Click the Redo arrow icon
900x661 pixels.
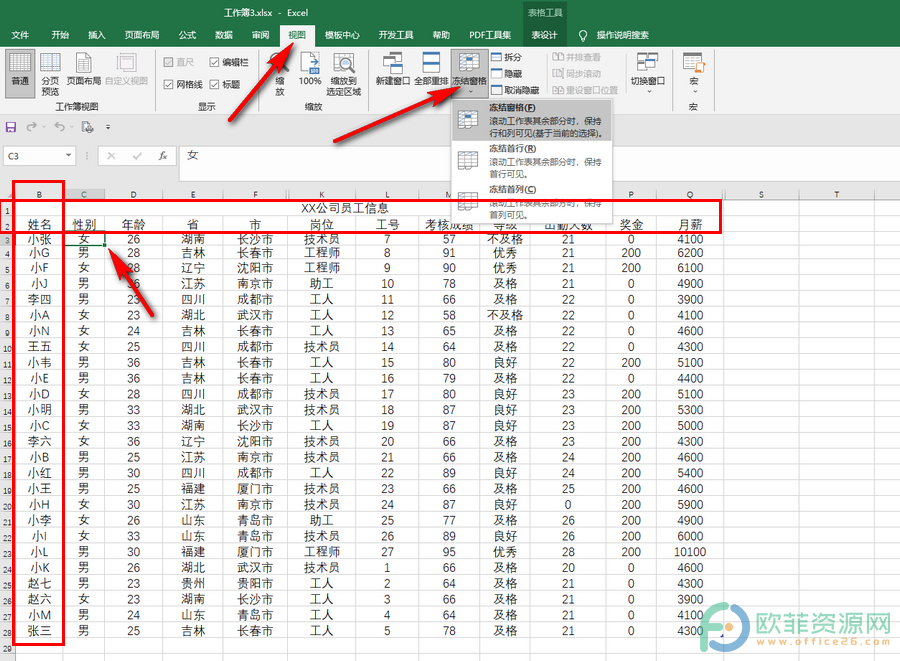tap(32, 127)
